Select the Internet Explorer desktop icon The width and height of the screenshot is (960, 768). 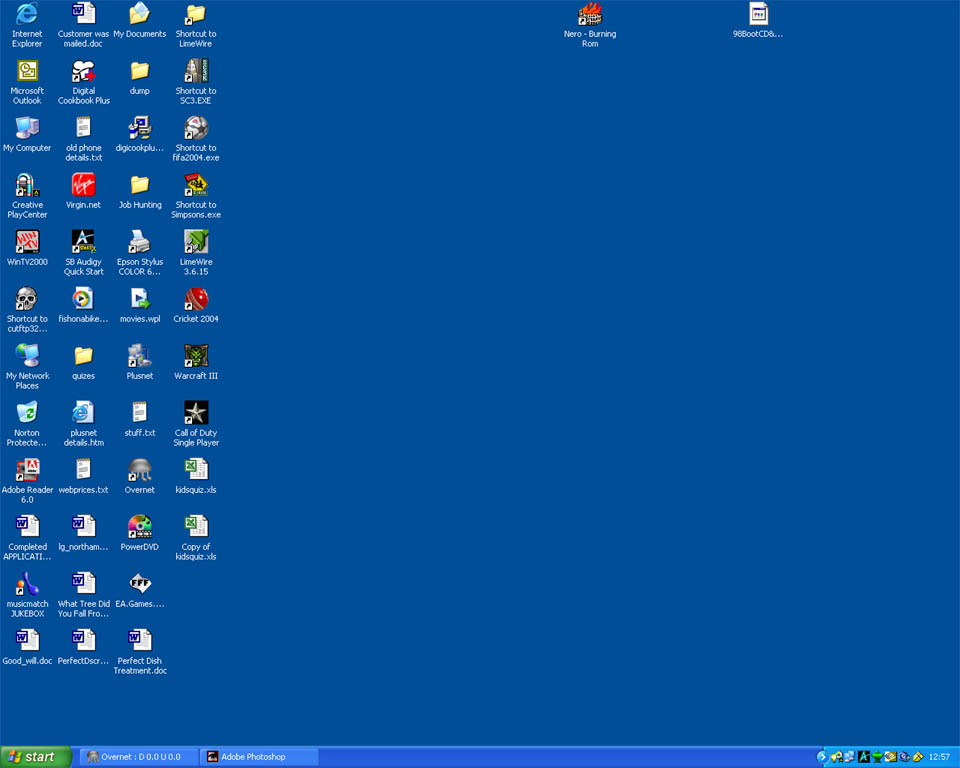tap(27, 14)
